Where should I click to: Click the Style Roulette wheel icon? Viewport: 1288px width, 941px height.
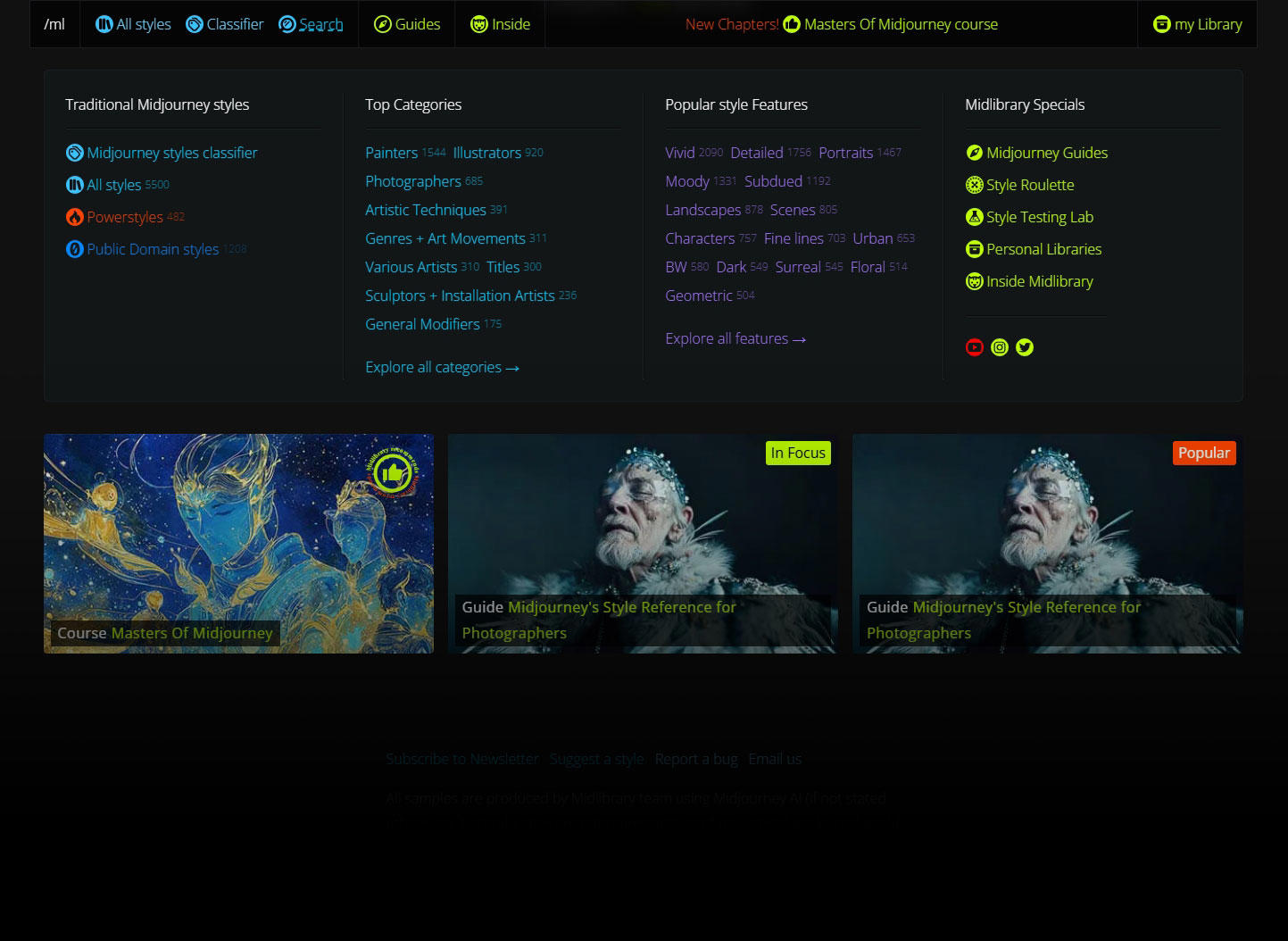(x=975, y=185)
